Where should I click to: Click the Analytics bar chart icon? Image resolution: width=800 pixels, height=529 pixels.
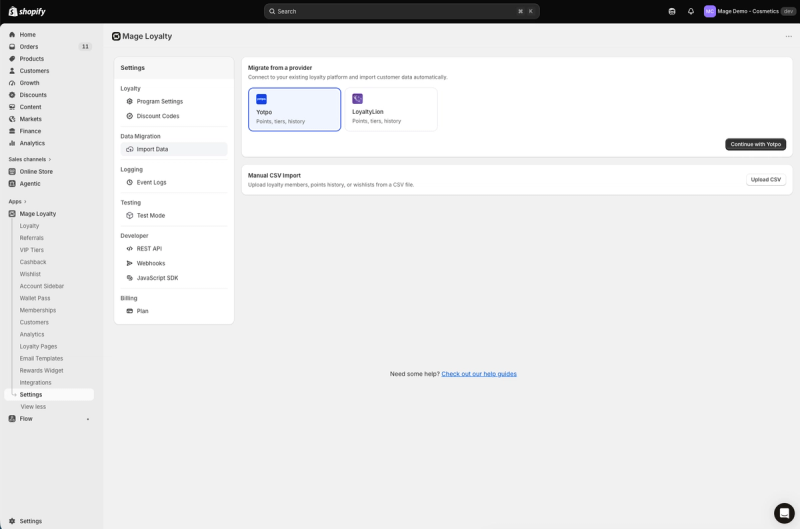[12, 143]
